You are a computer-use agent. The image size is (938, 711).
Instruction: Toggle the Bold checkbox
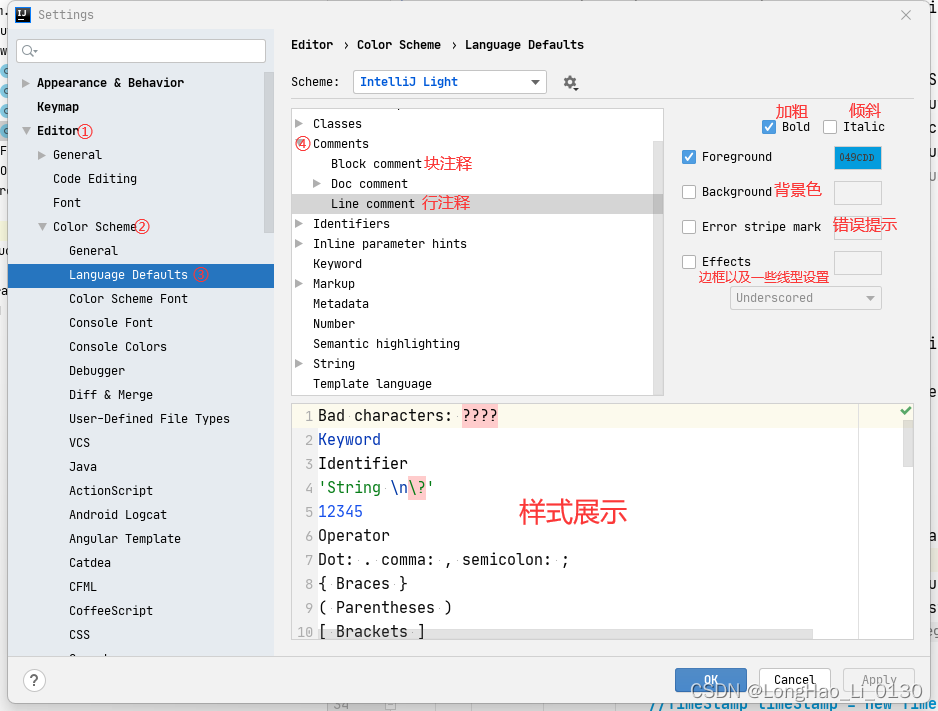[769, 127]
